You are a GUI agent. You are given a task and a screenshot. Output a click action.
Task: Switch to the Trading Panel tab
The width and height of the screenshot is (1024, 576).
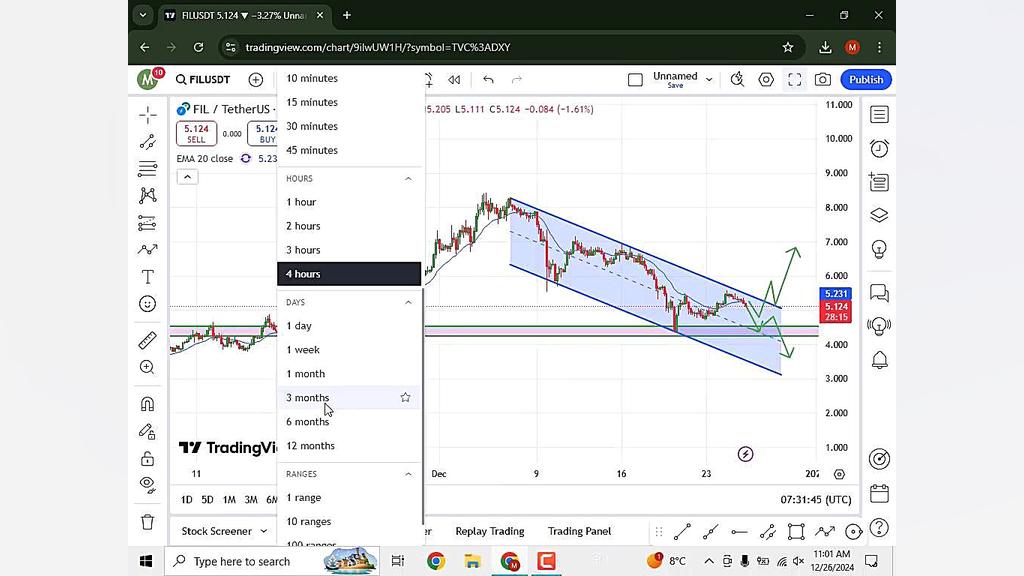click(x=579, y=531)
